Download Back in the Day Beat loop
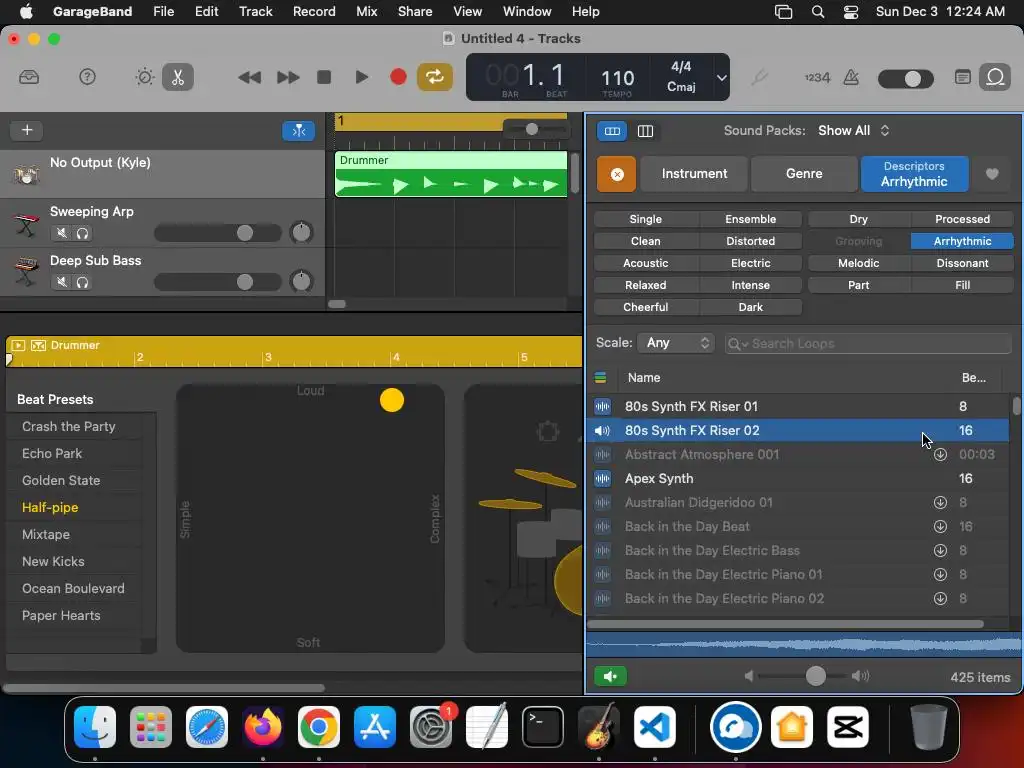The image size is (1024, 768). (x=940, y=526)
